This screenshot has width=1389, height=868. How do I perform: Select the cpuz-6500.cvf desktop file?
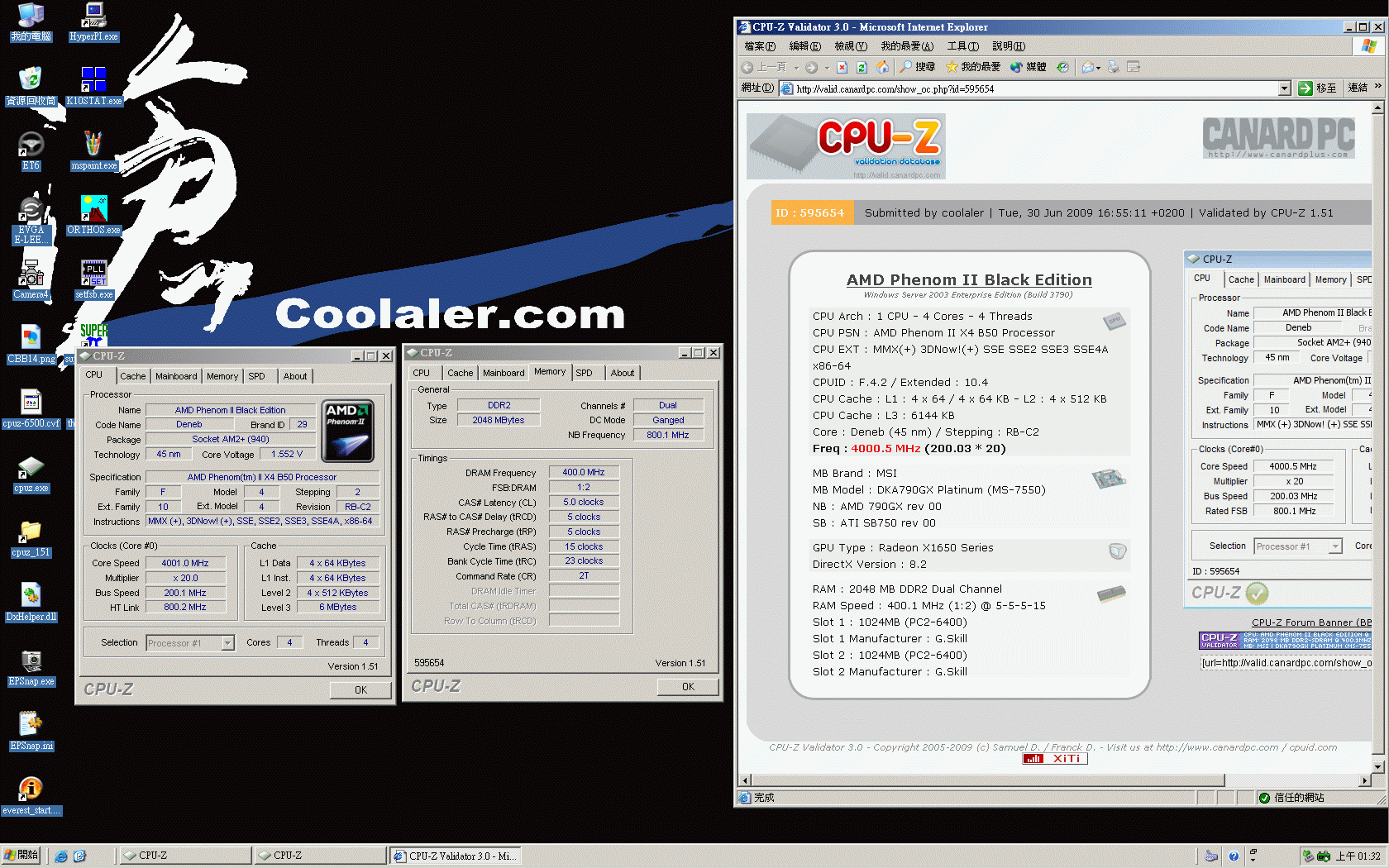[x=31, y=408]
